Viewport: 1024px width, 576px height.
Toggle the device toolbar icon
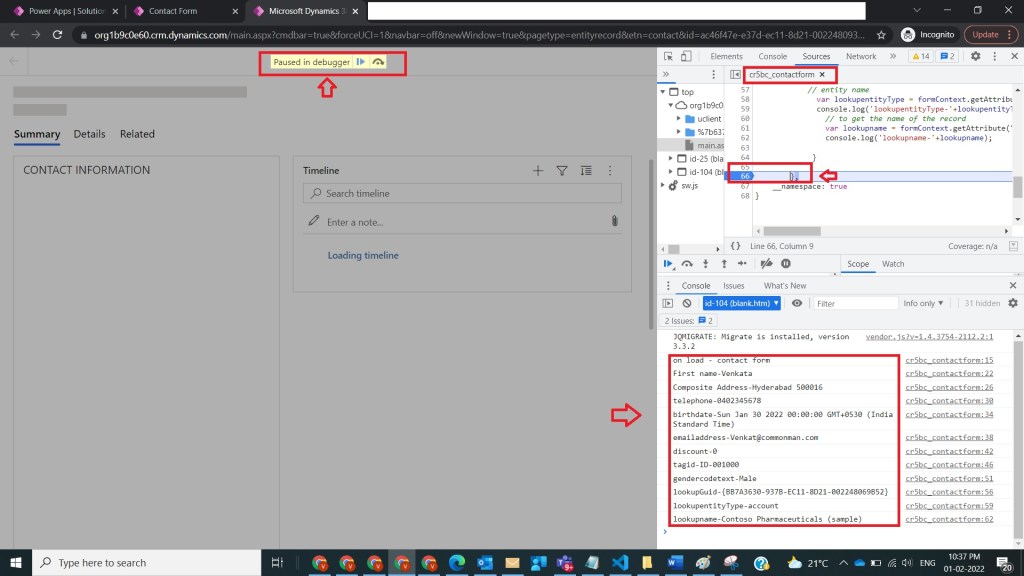pos(688,56)
